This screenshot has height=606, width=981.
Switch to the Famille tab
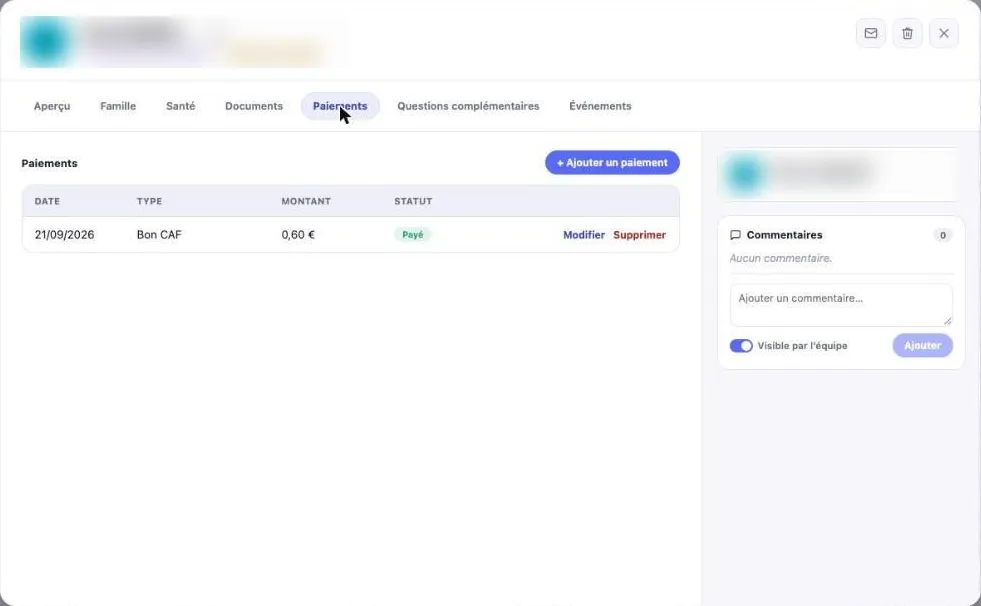click(118, 106)
